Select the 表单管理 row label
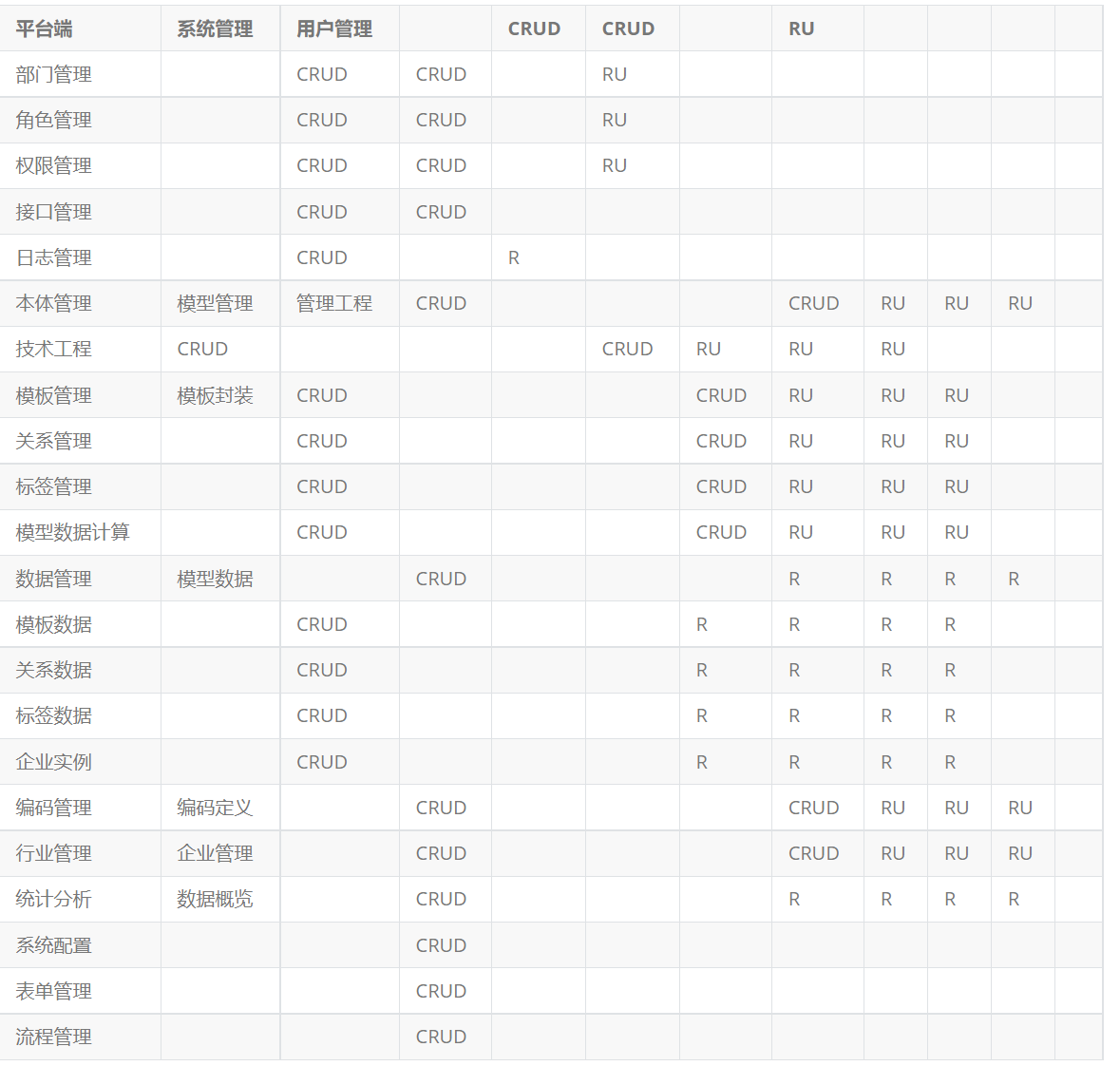Screen dimensions: 1120x1085 point(53,991)
